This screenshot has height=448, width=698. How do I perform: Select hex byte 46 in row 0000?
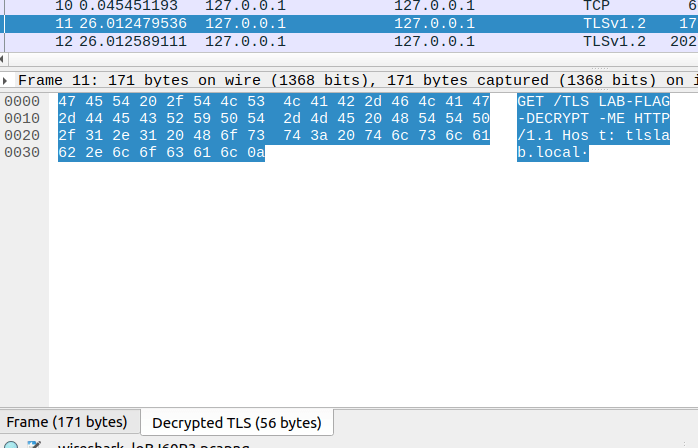pos(400,102)
